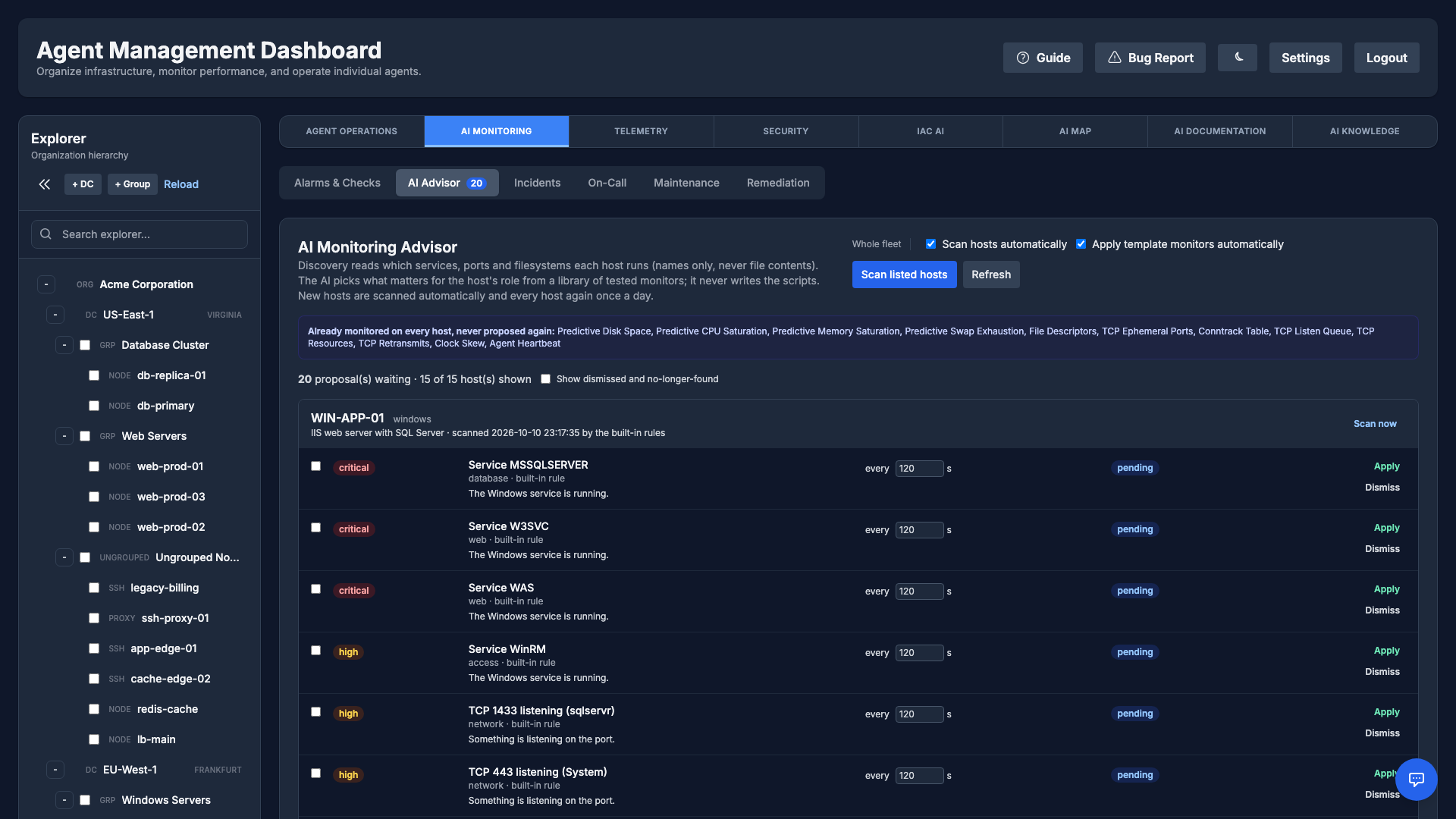Select the web-prod-01 node checkbox

pos(94,466)
